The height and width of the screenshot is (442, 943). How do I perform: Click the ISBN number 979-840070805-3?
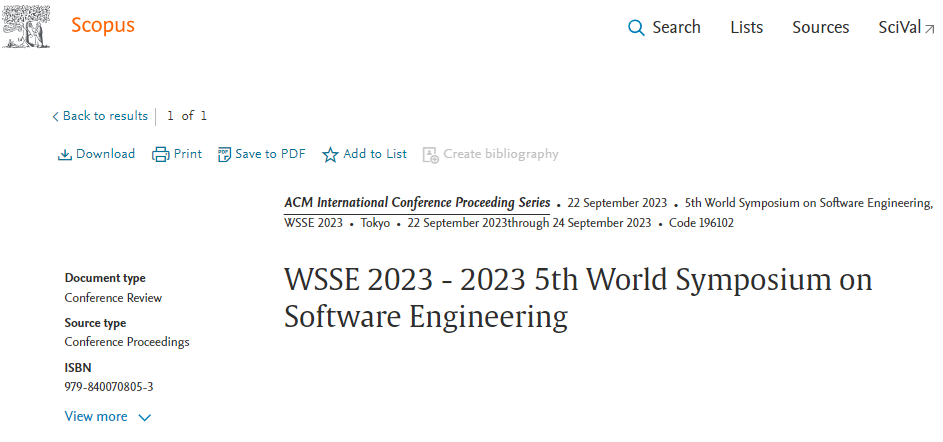tap(109, 386)
